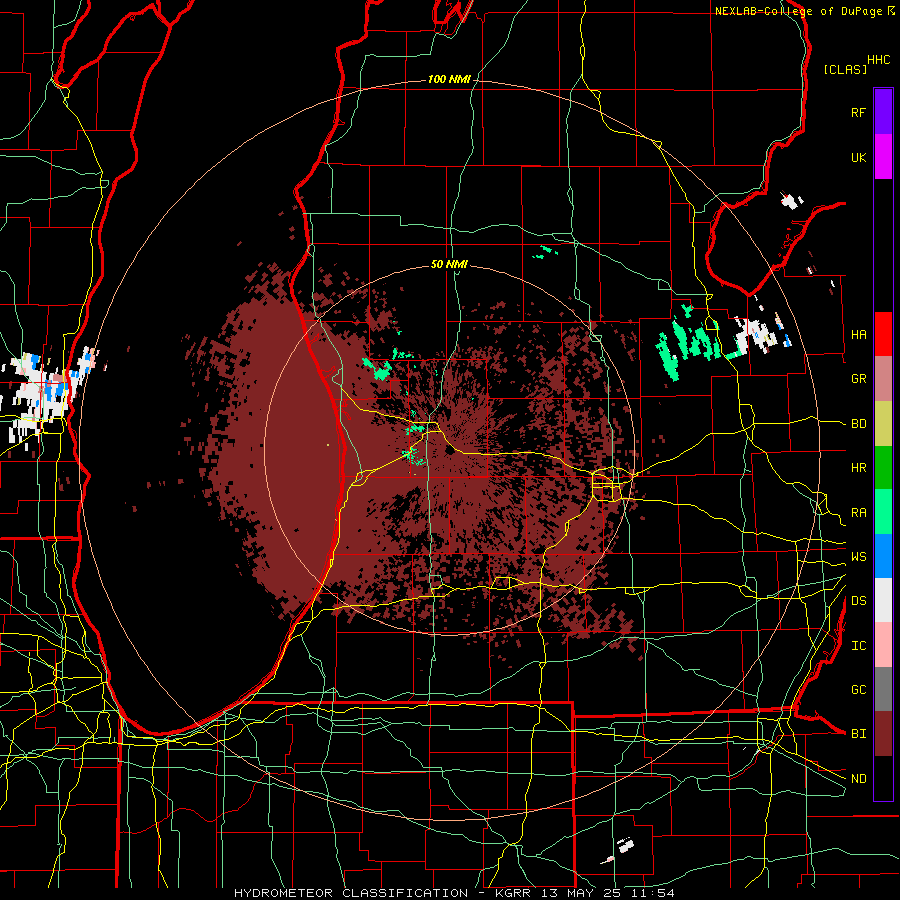
Task: Click the BD yellow legend color swatch
Action: tap(883, 424)
